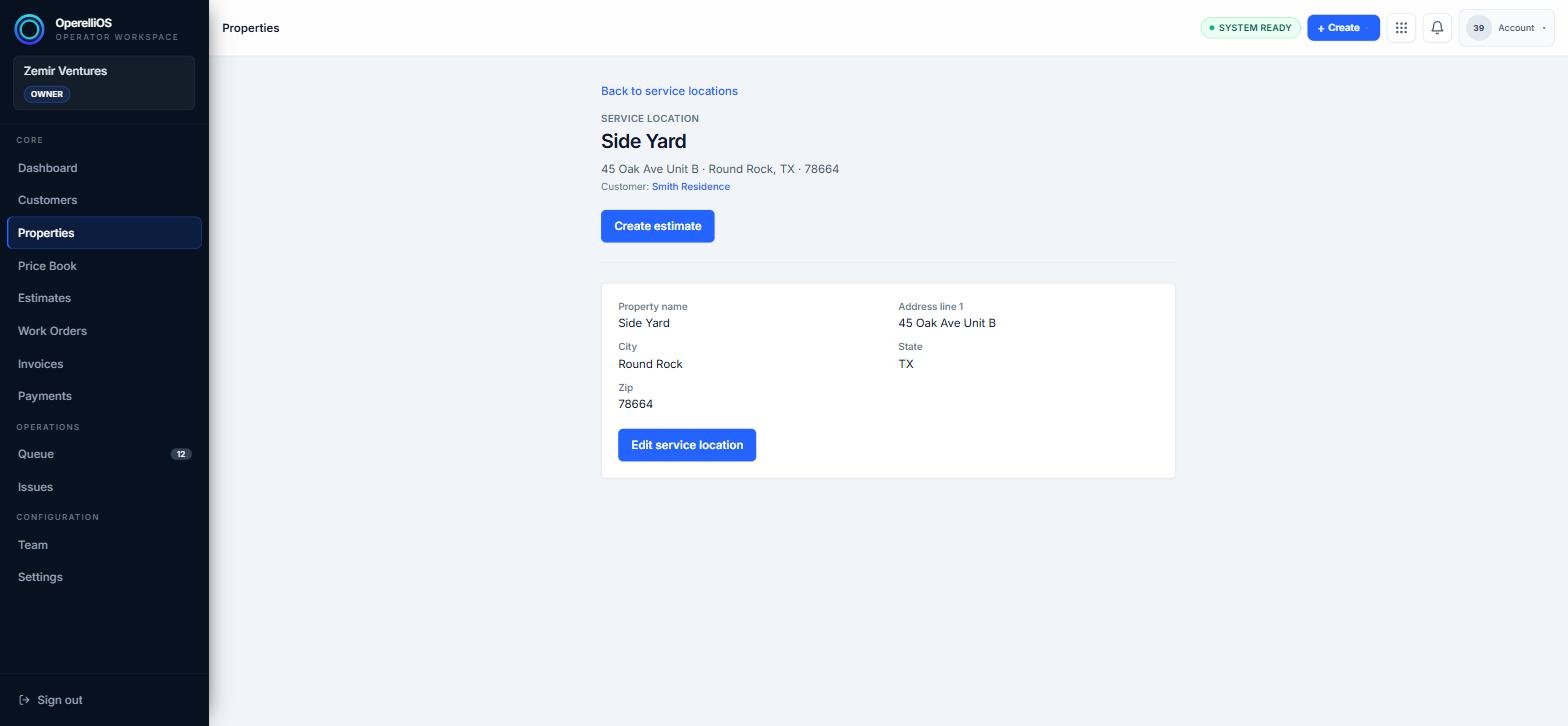Follow Back to service locations link

(669, 91)
